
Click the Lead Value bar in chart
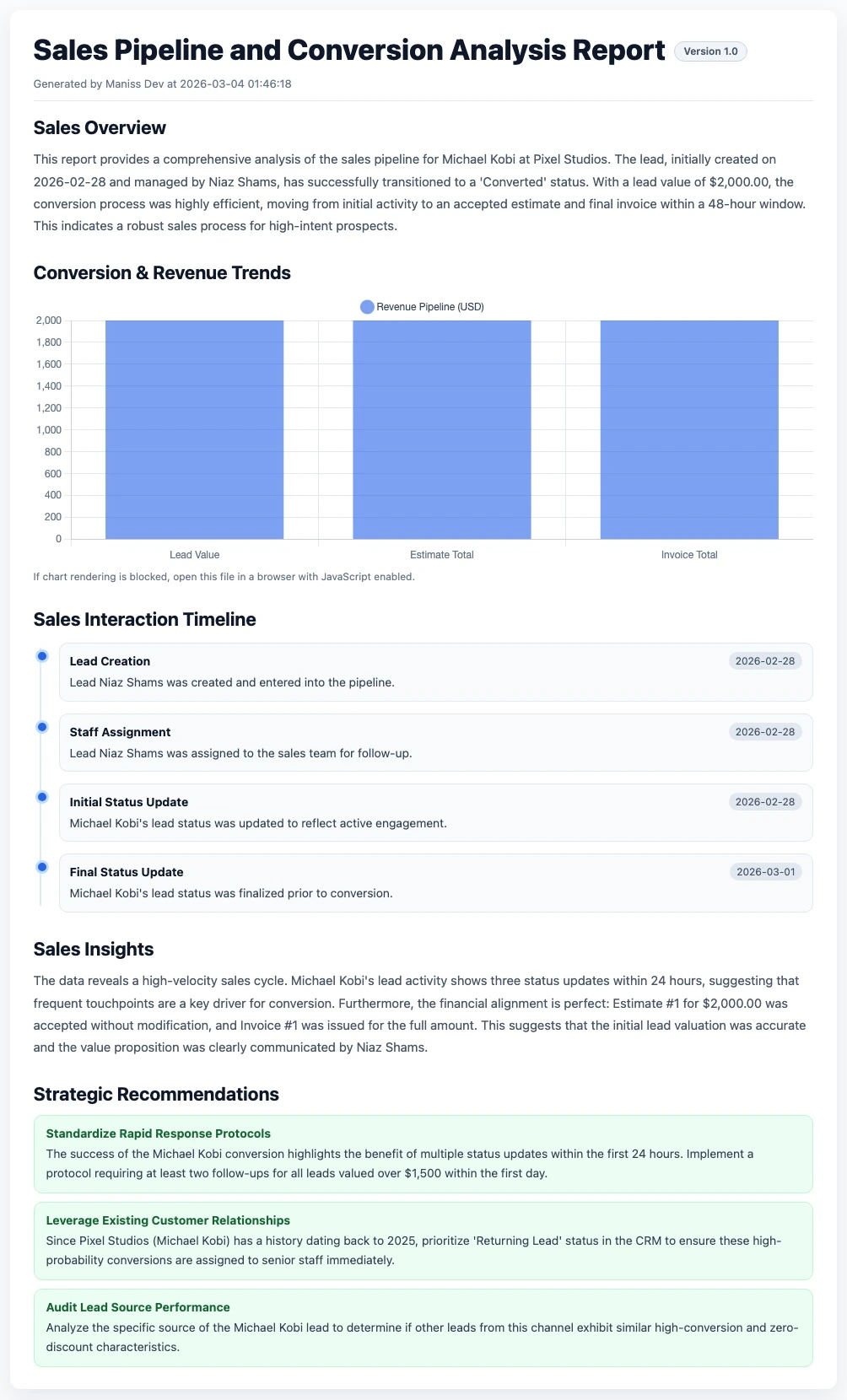click(194, 429)
